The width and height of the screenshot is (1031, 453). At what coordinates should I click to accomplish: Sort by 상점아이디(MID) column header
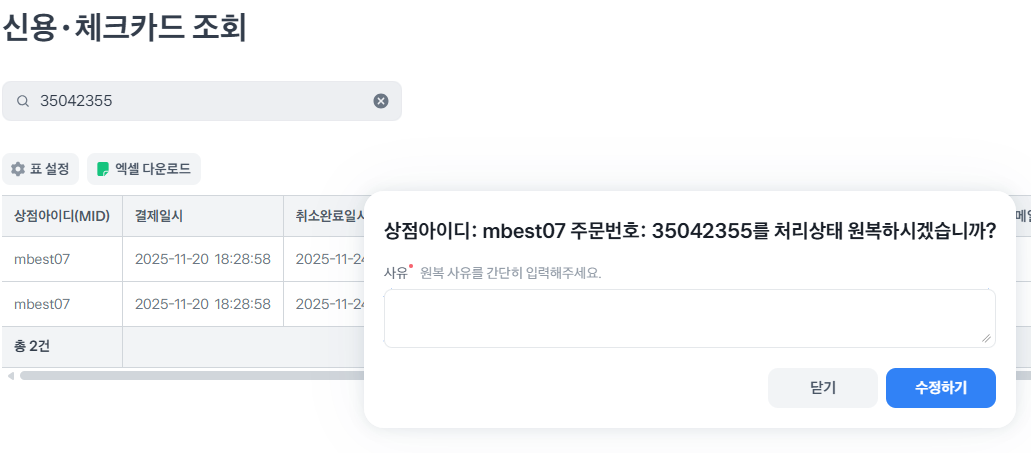(61, 216)
